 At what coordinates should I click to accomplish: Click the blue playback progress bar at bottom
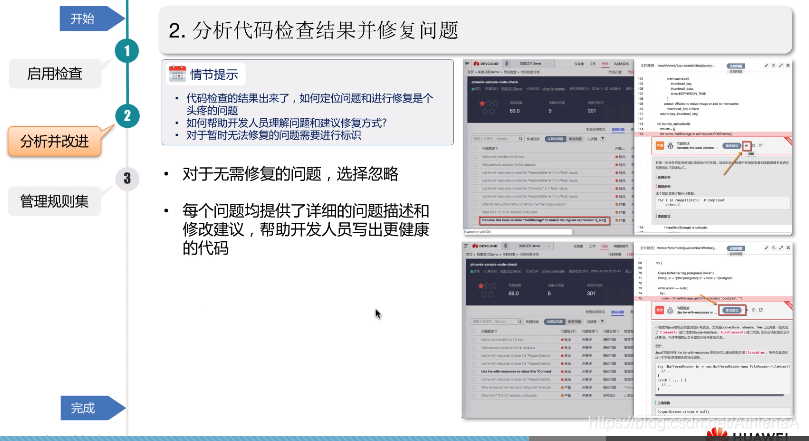(x=264, y=438)
